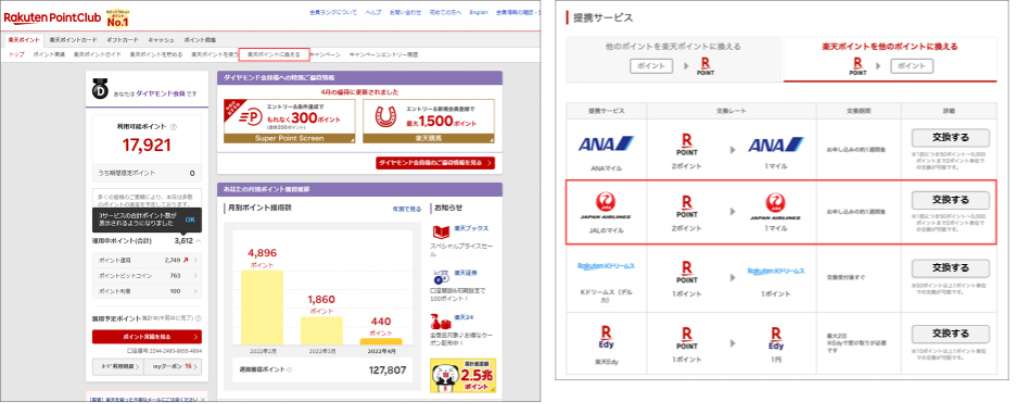Viewport: 1018px width, 404px height.
Task: Click the カード利用明細 button
Action: point(117,366)
